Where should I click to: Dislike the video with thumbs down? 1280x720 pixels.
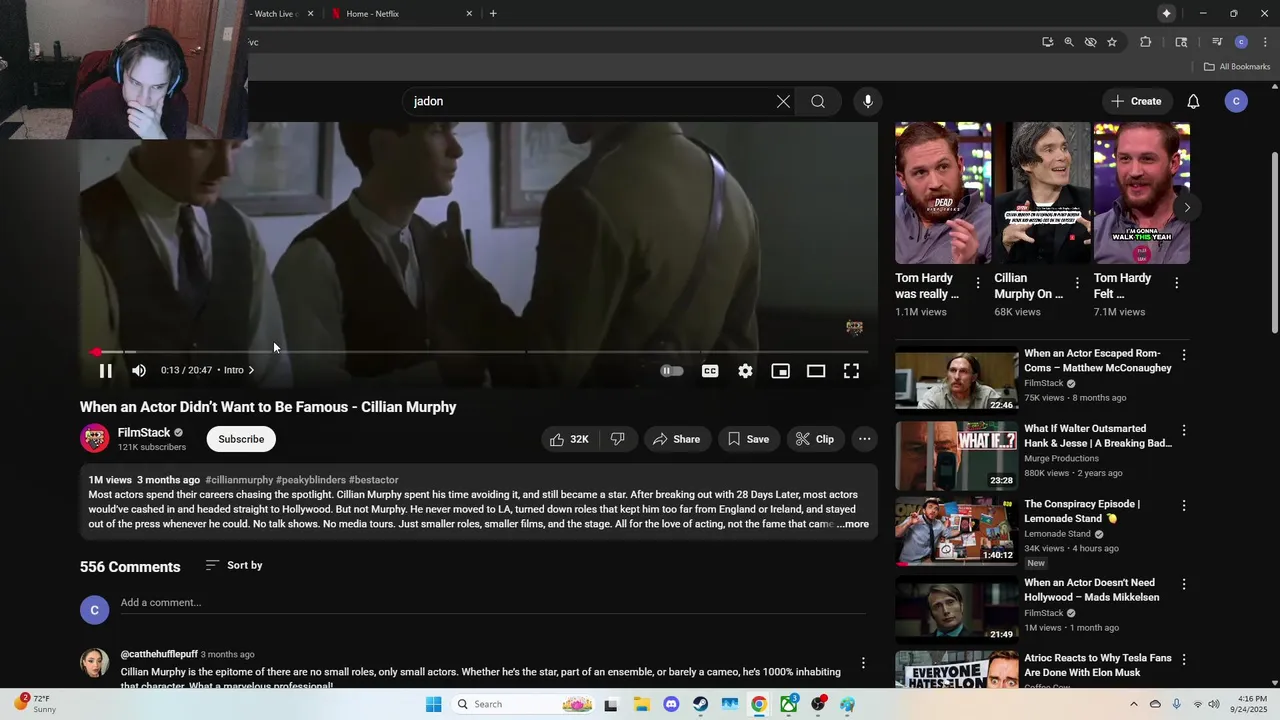coord(618,439)
